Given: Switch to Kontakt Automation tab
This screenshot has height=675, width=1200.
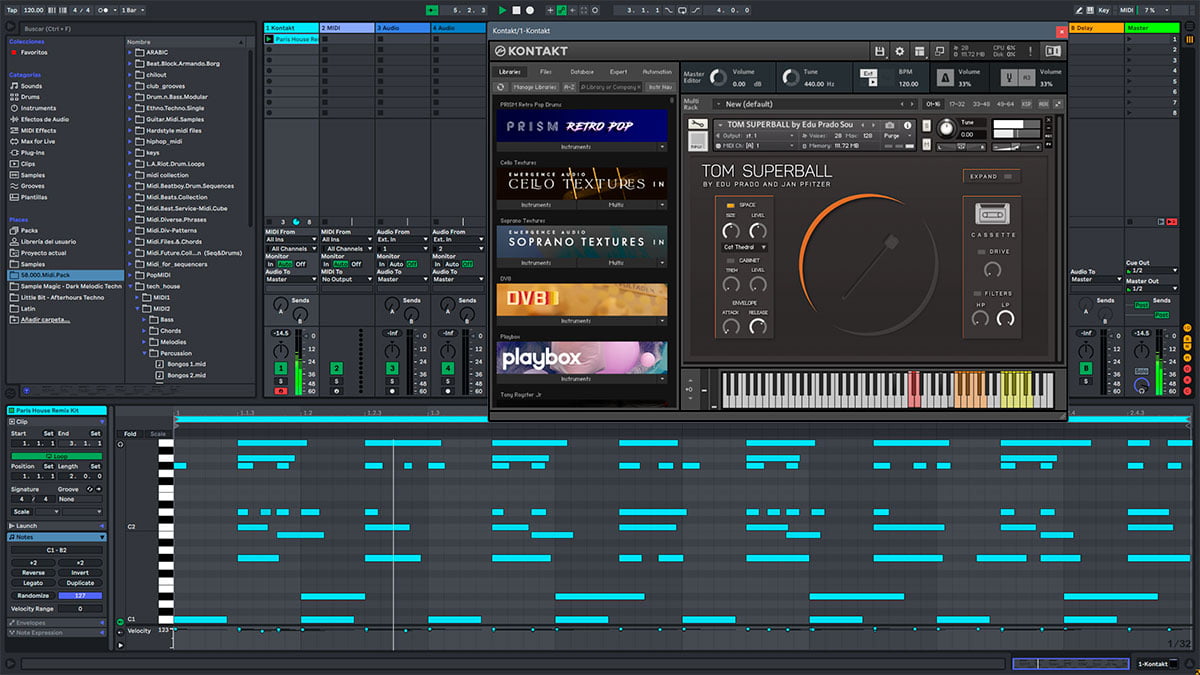Looking at the screenshot, I should (657, 72).
